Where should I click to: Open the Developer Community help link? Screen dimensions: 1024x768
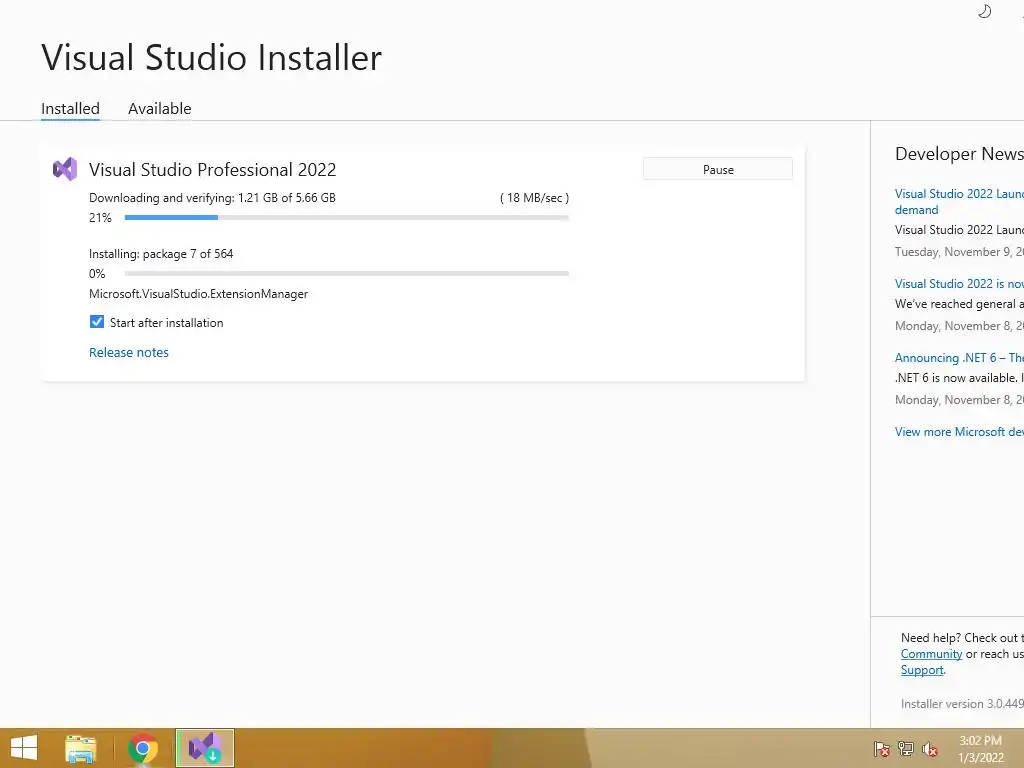point(931,654)
